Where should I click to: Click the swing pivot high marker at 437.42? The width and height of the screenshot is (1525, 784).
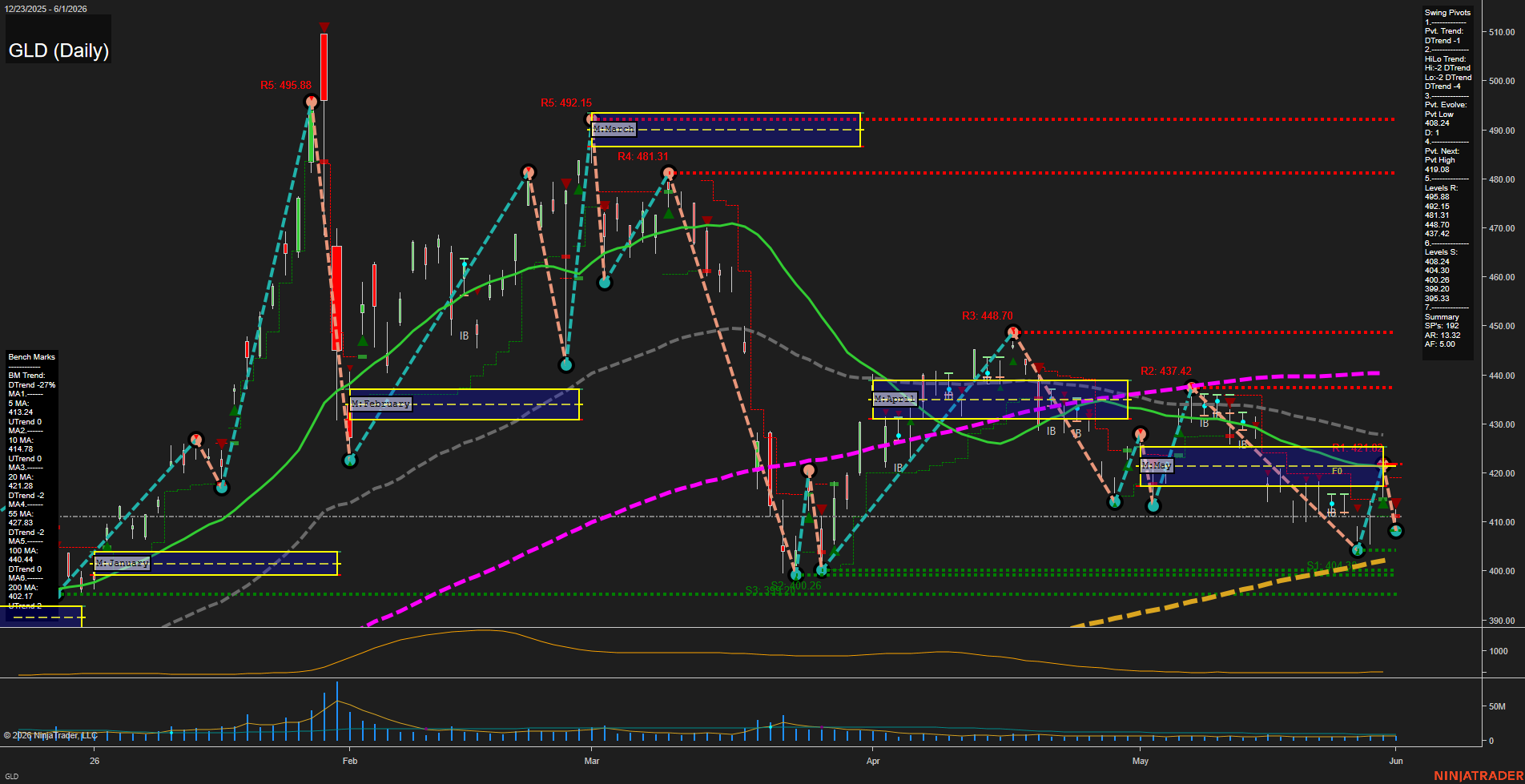[x=1192, y=387]
